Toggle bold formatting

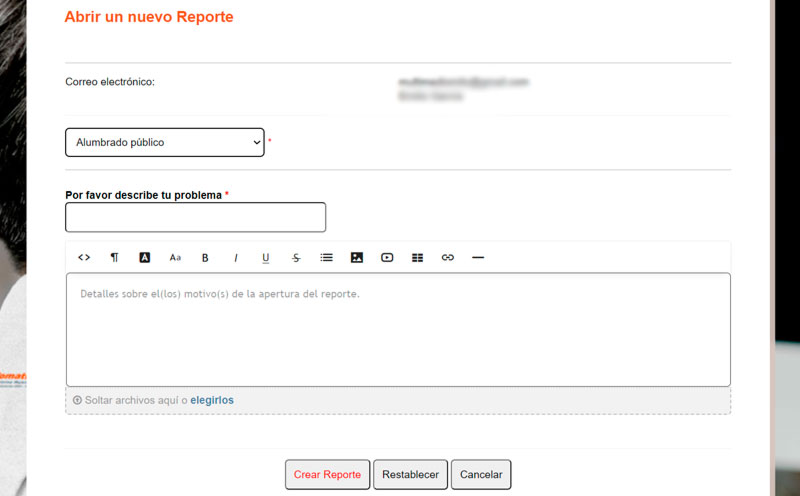pyautogui.click(x=205, y=258)
